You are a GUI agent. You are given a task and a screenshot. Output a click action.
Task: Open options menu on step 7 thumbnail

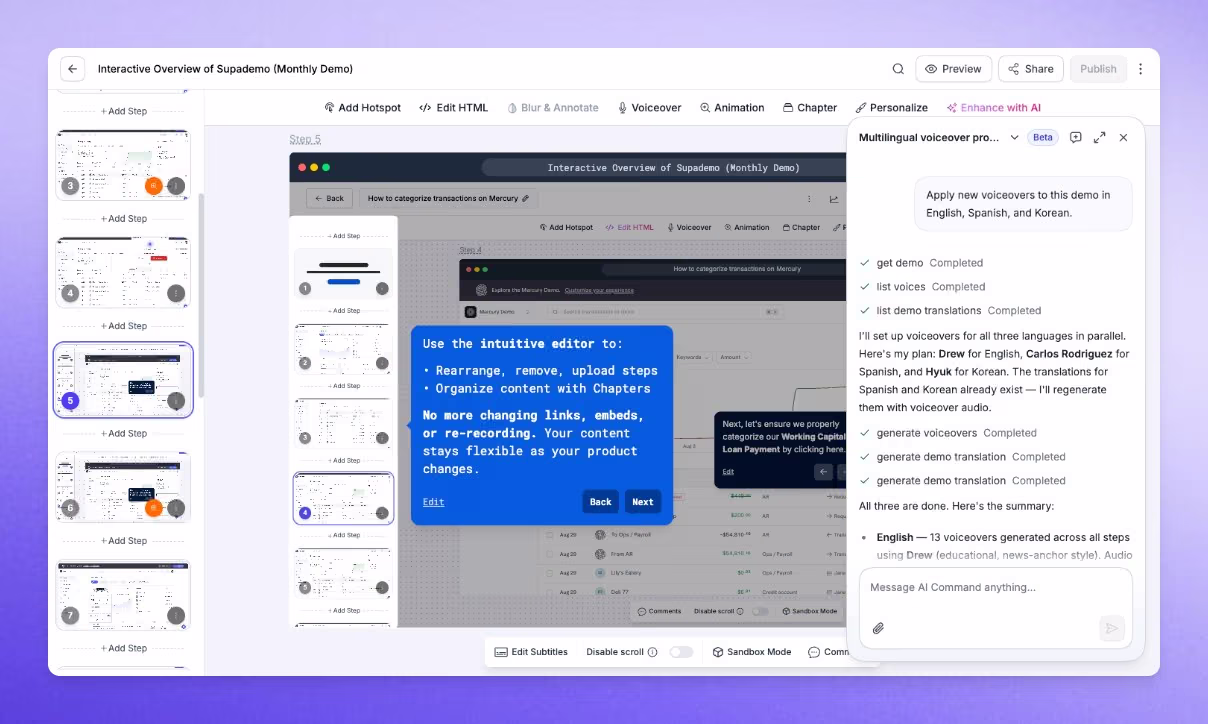(176, 616)
